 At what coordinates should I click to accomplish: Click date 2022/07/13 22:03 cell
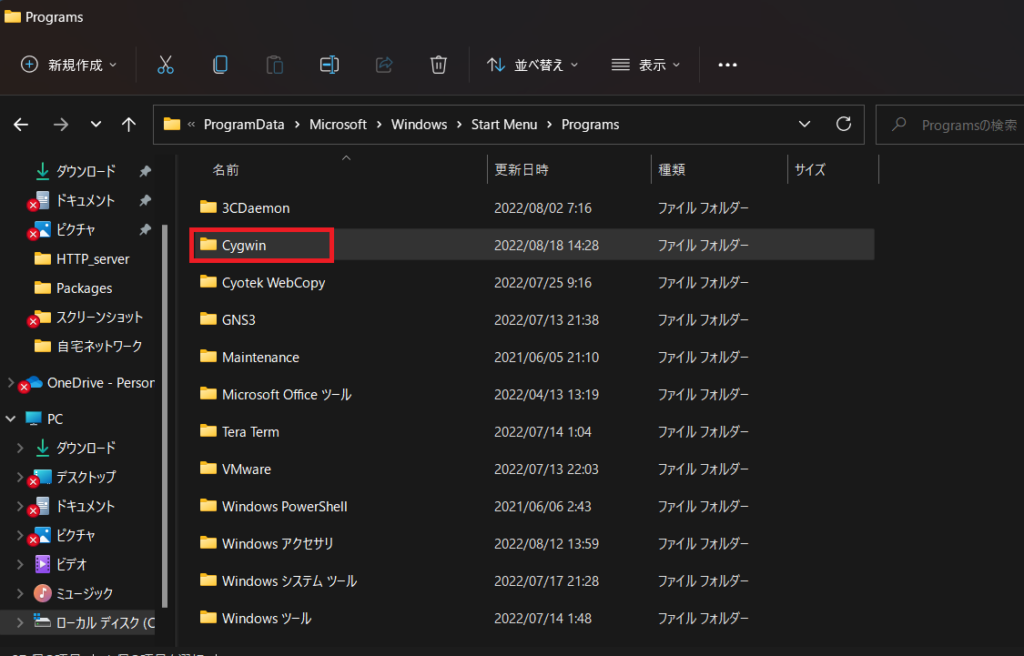(x=546, y=468)
